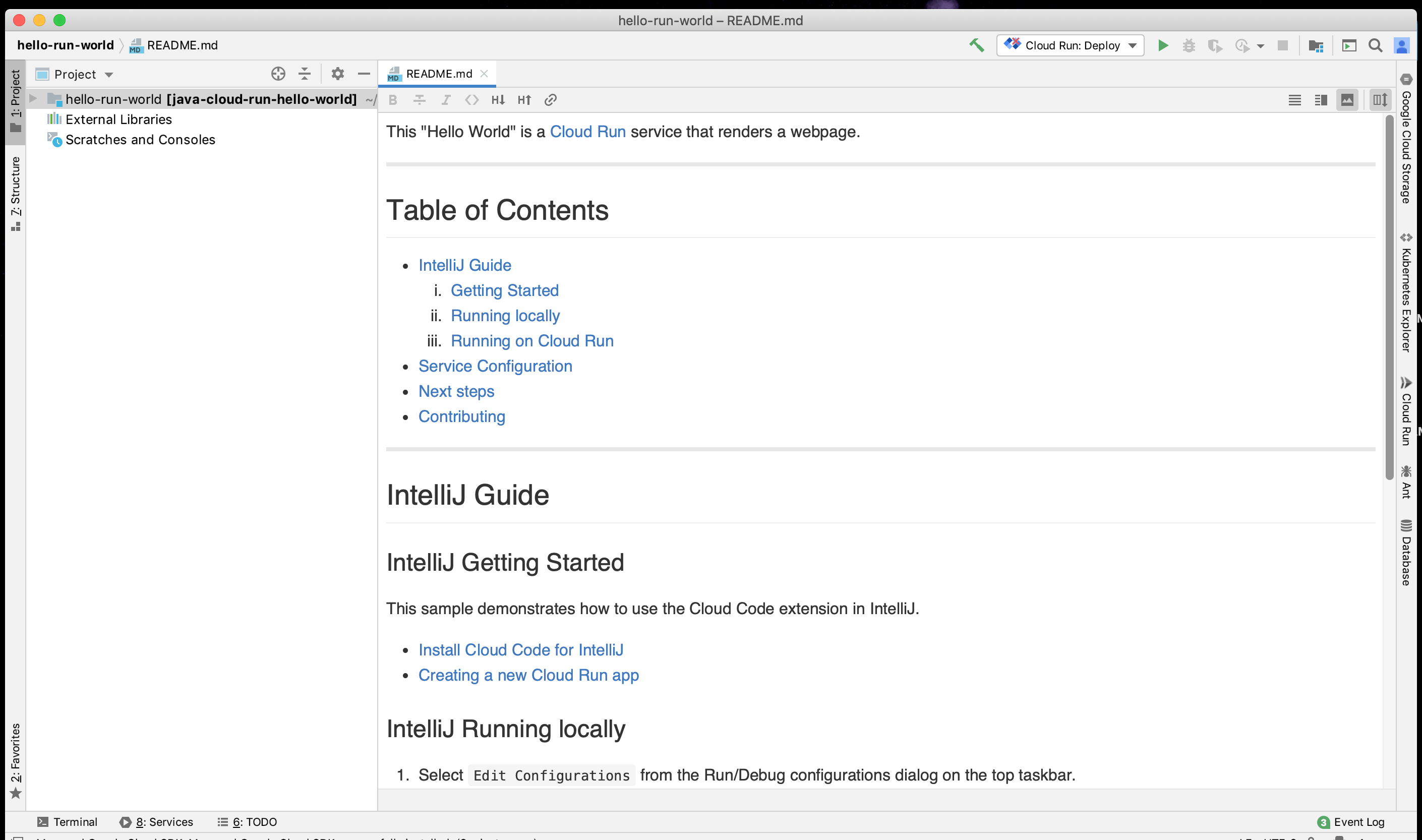Image resolution: width=1422 pixels, height=840 pixels.
Task: Open Search Everywhere with the magnifier icon
Action: [1375, 45]
